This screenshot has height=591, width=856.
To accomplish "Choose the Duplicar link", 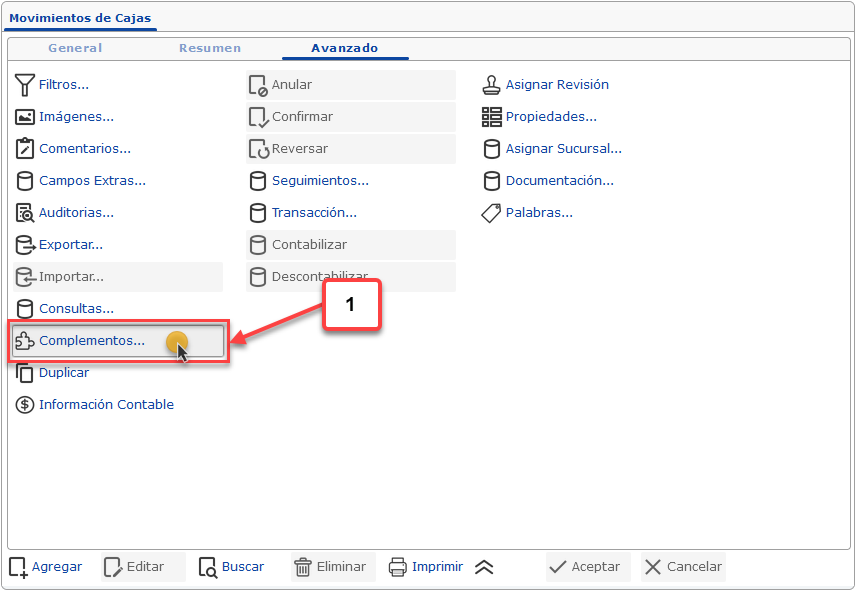I will (x=64, y=373).
